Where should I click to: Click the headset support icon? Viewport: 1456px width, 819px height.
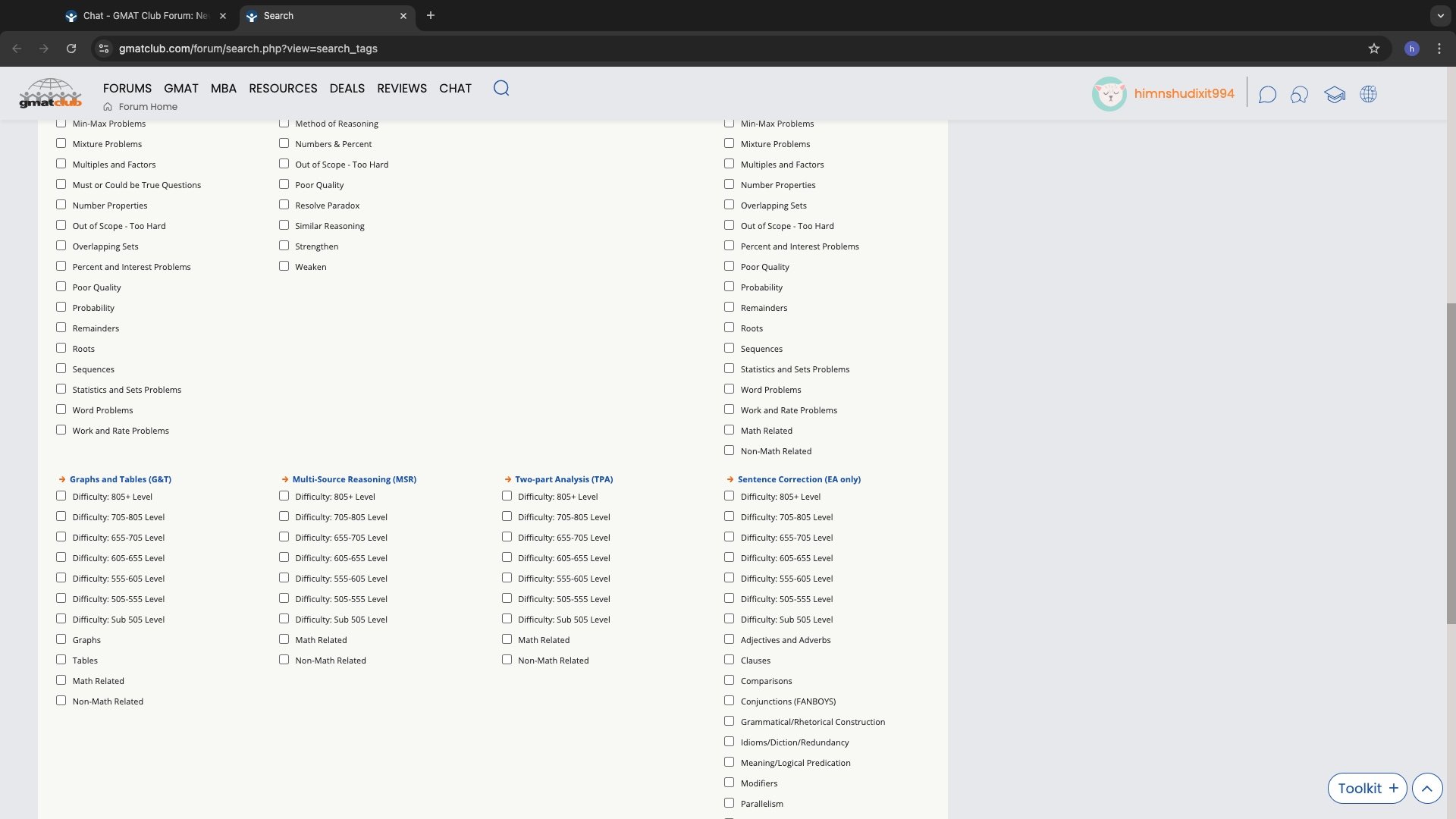1300,94
